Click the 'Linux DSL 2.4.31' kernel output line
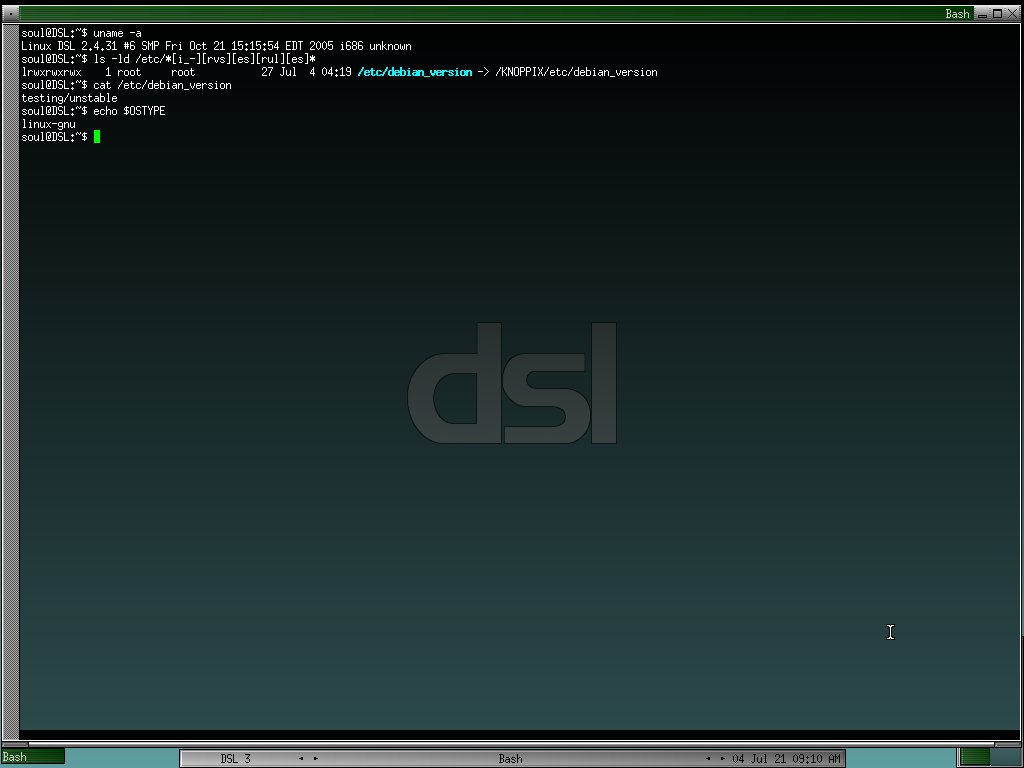The height and width of the screenshot is (768, 1024). point(216,46)
